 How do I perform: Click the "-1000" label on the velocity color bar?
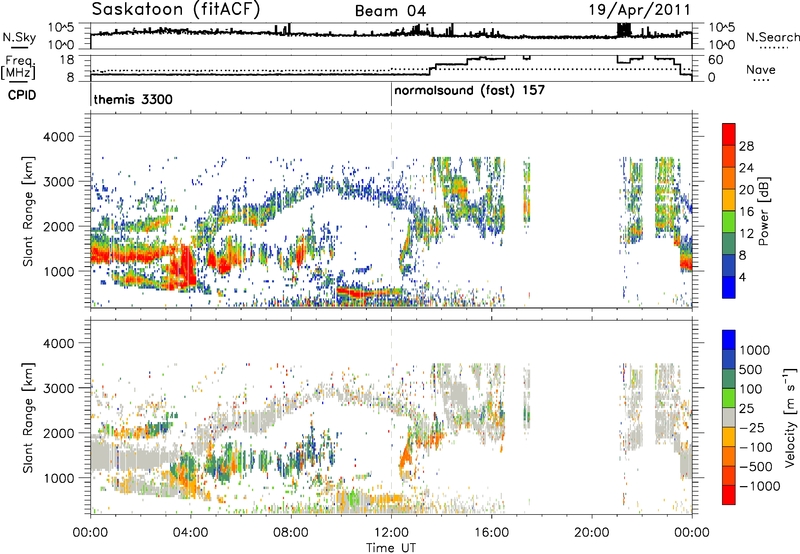(759, 486)
